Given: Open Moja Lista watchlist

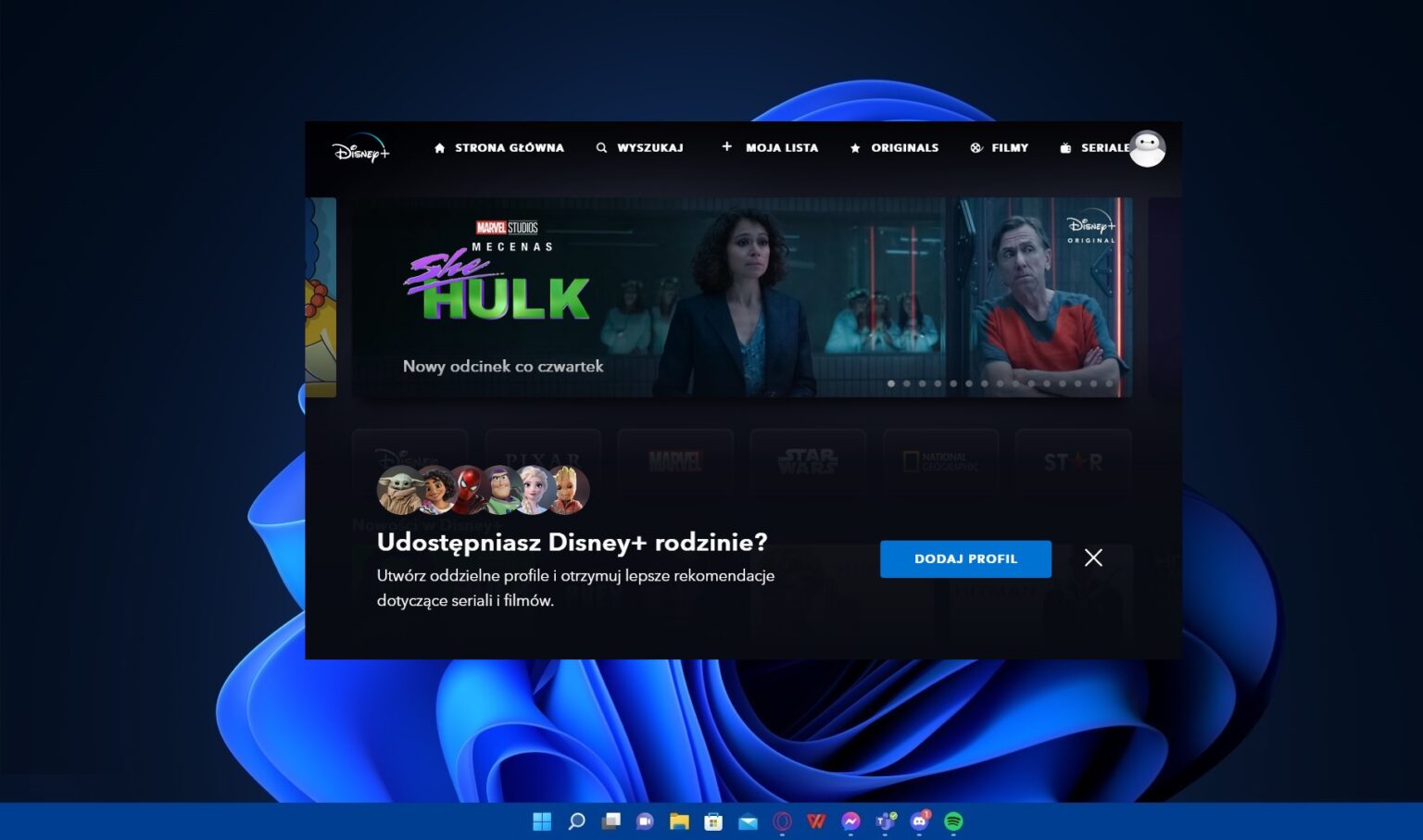Looking at the screenshot, I should 770,148.
